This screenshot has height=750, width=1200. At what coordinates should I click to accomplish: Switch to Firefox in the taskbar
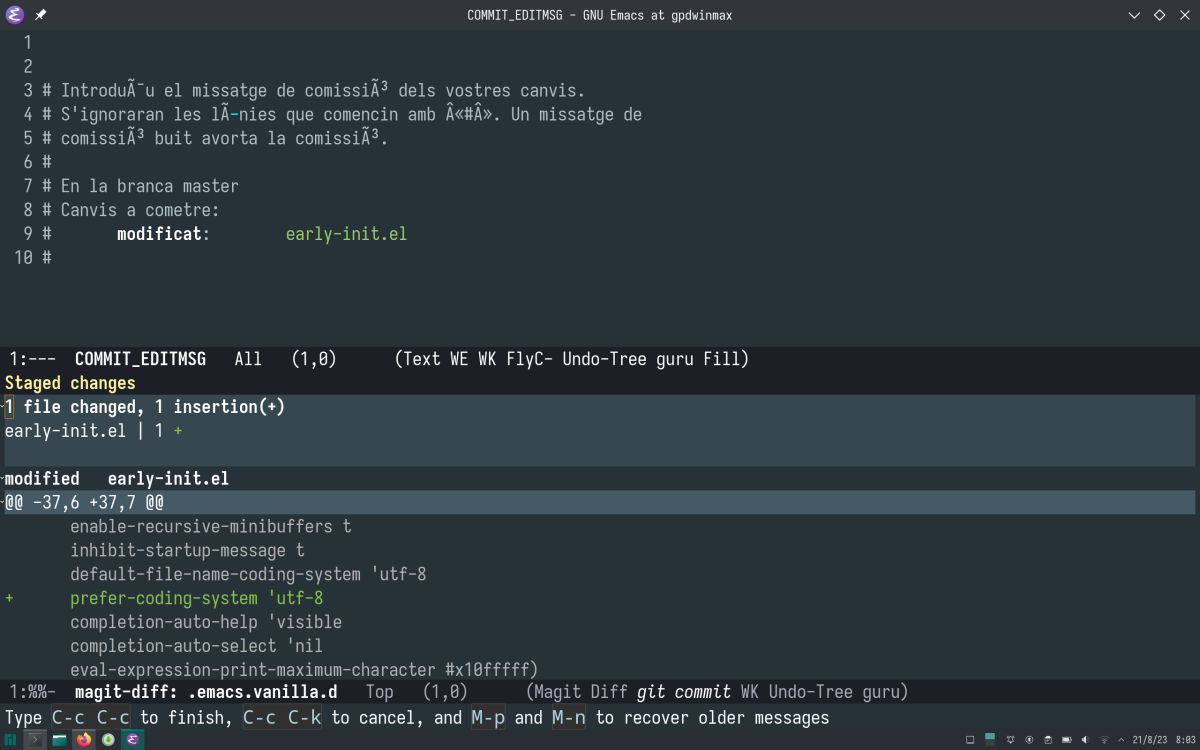click(x=84, y=740)
